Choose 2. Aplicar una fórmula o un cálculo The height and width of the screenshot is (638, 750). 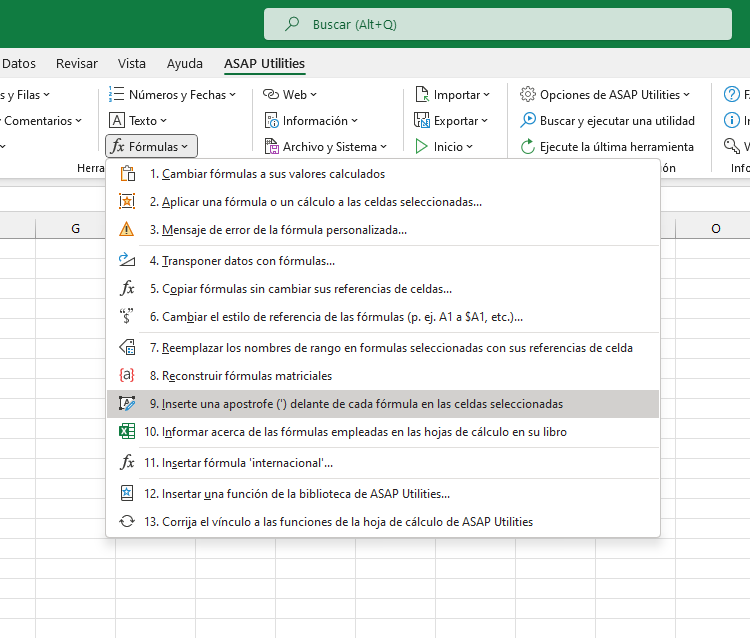pyautogui.click(x=383, y=201)
